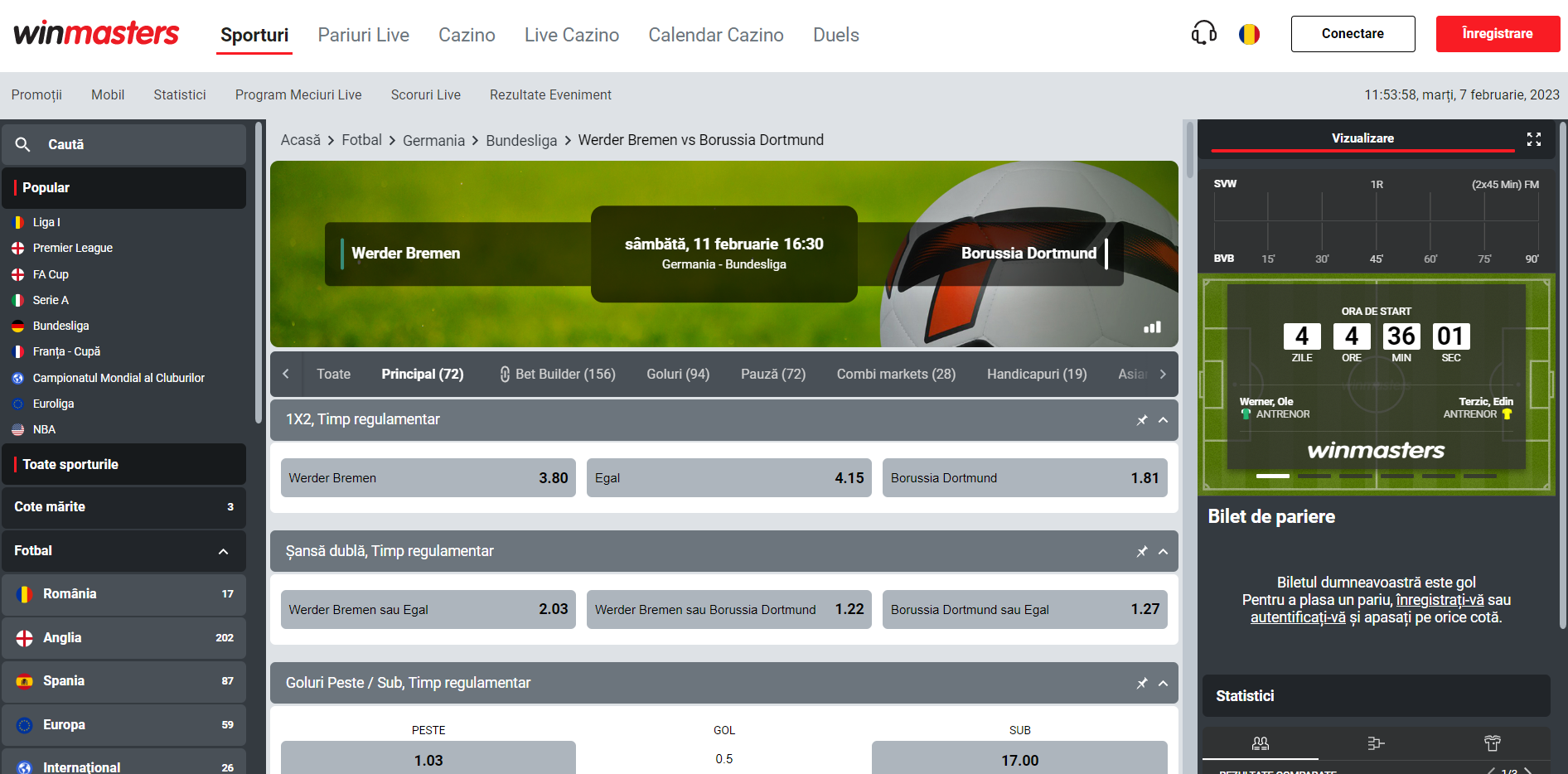Open Live Cazino tab
This screenshot has width=1568, height=774.
click(x=572, y=35)
